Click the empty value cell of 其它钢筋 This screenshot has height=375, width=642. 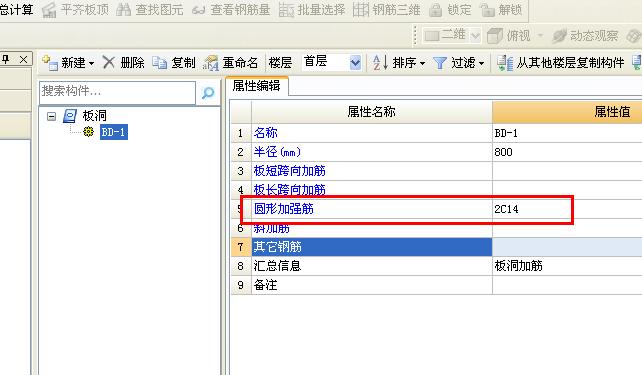pyautogui.click(x=567, y=247)
